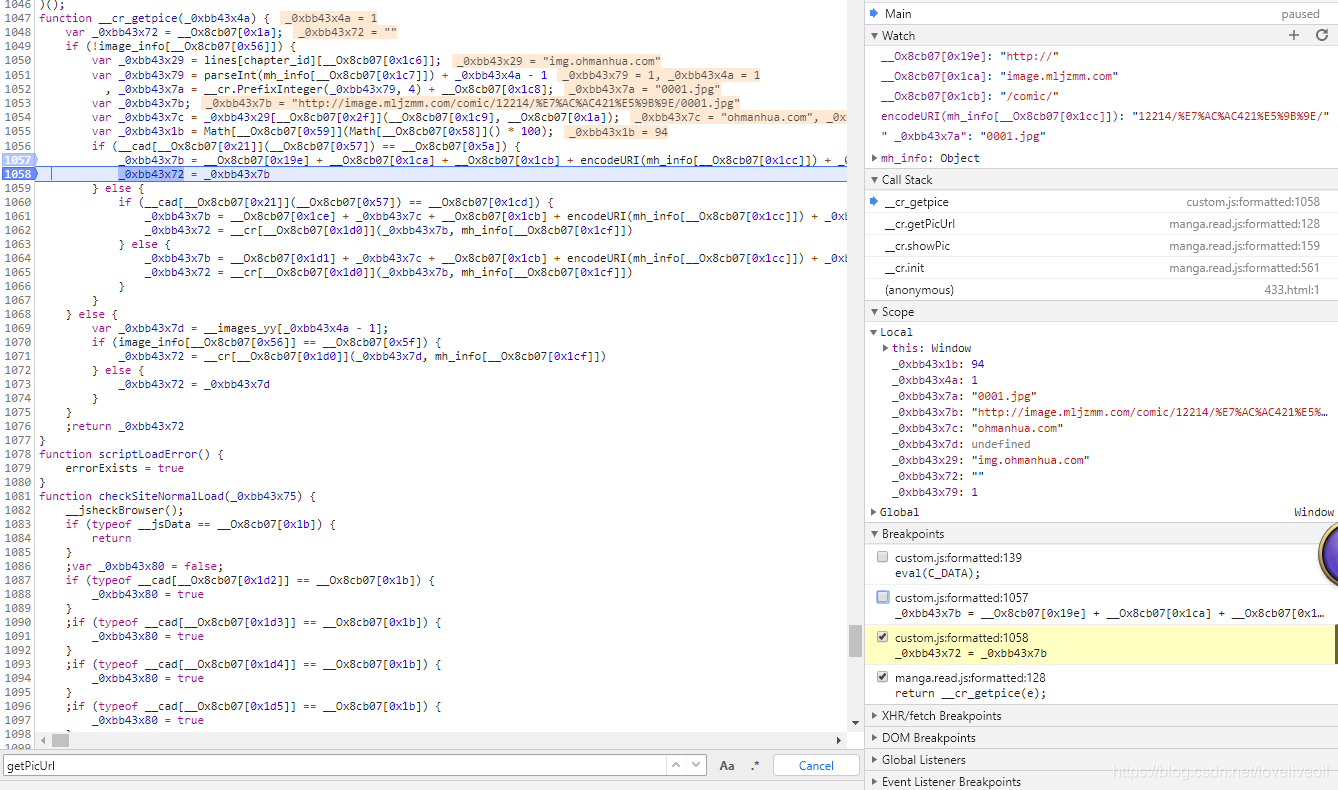Set breakpoint on line number 1076
This screenshot has height=790, width=1338.
tap(17, 426)
